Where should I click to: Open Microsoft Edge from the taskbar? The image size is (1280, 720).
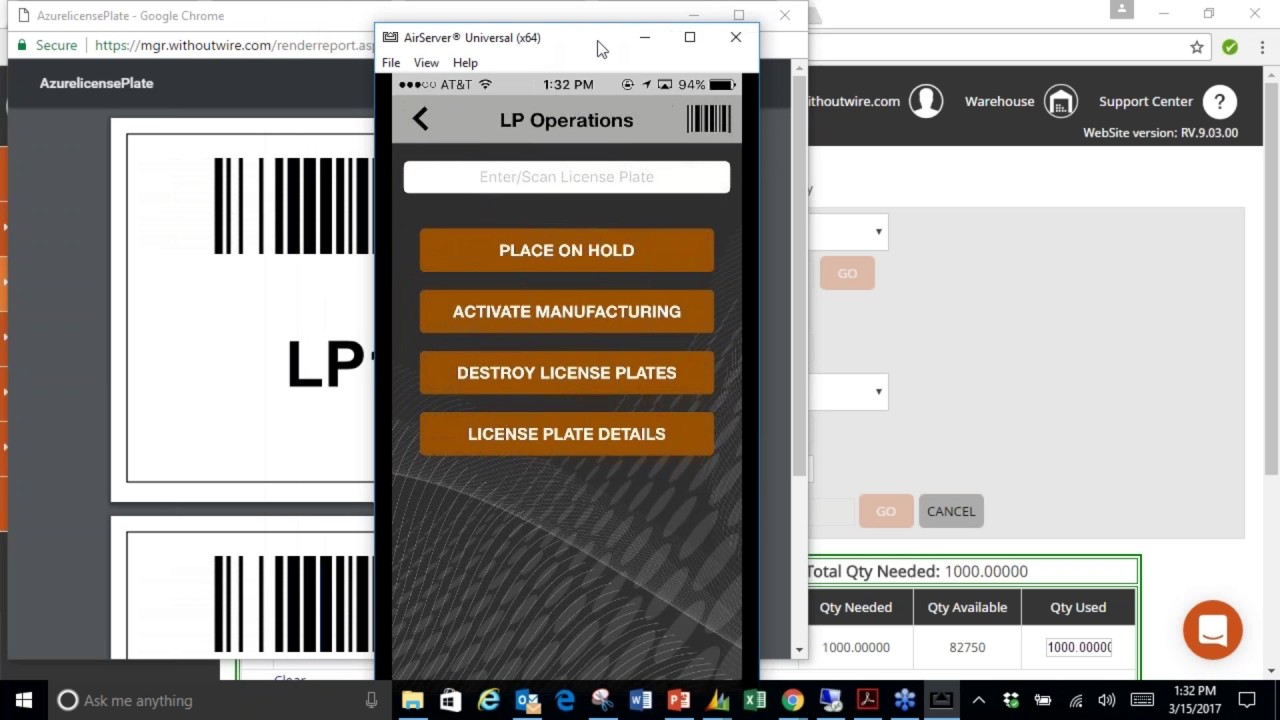coord(565,700)
